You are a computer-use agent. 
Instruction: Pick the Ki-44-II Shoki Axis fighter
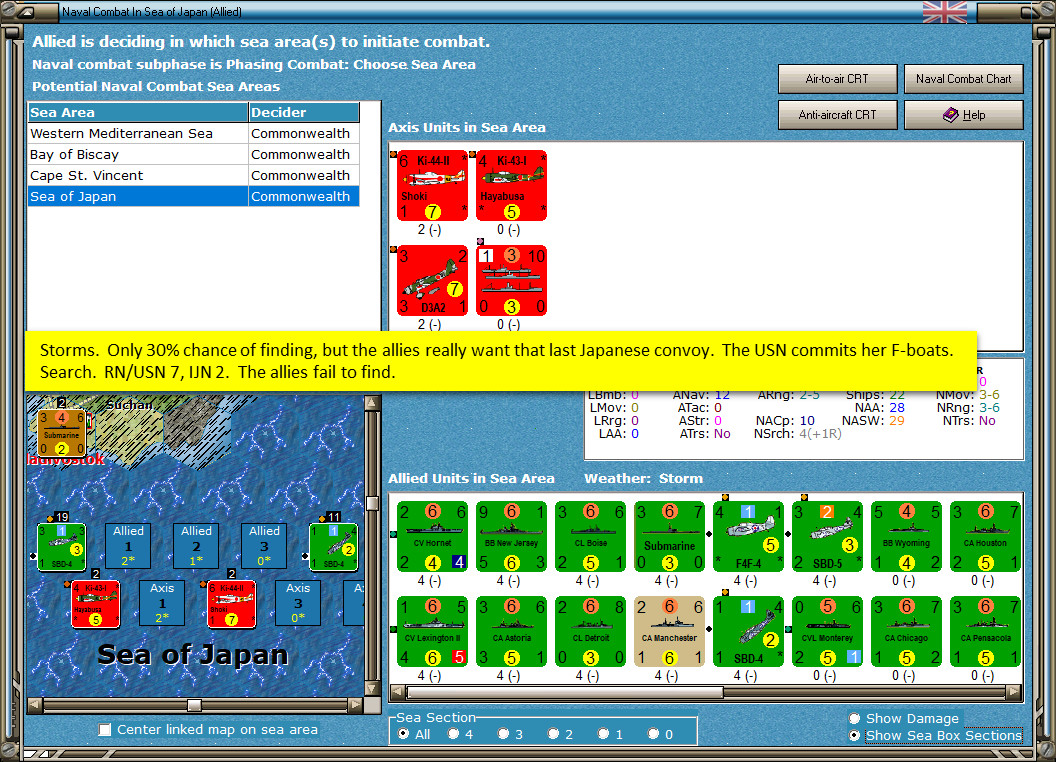tap(432, 185)
